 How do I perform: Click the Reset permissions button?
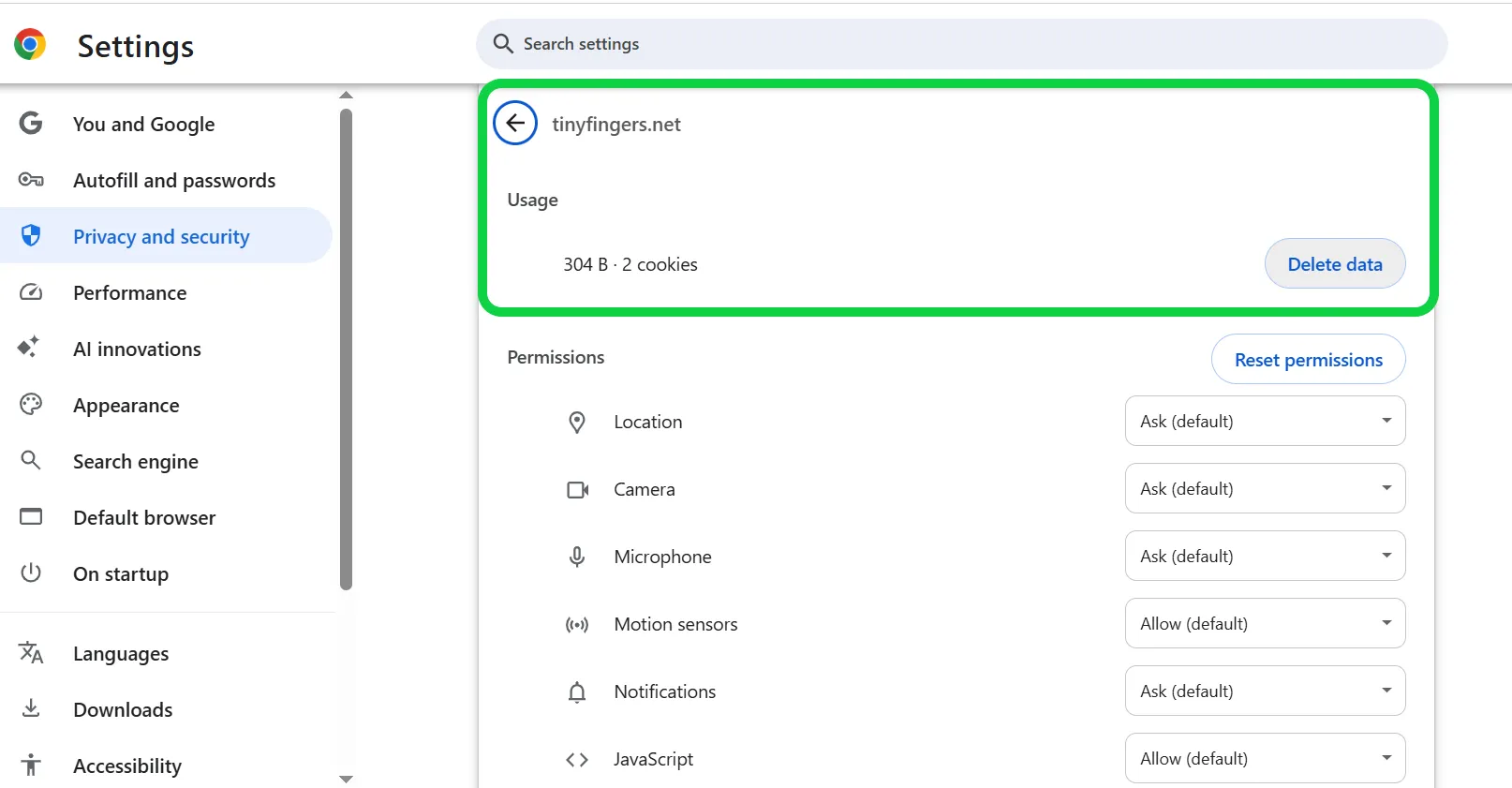[x=1308, y=359]
